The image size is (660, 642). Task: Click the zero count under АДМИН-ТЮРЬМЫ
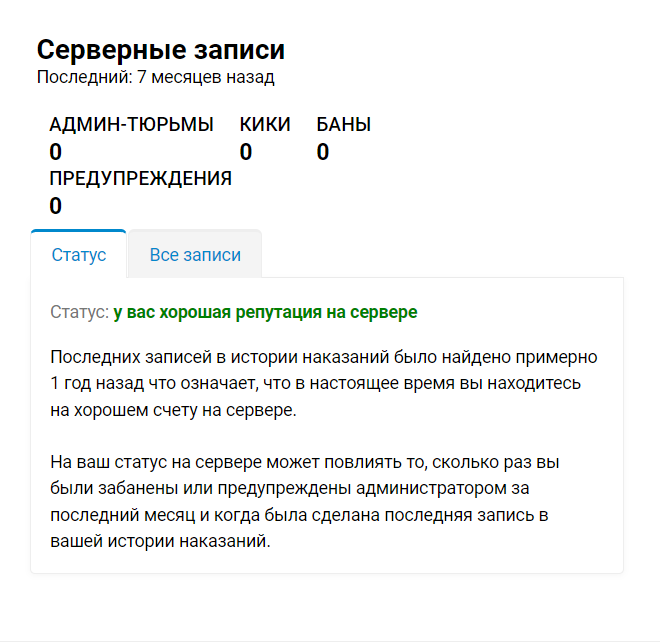pyautogui.click(x=56, y=152)
